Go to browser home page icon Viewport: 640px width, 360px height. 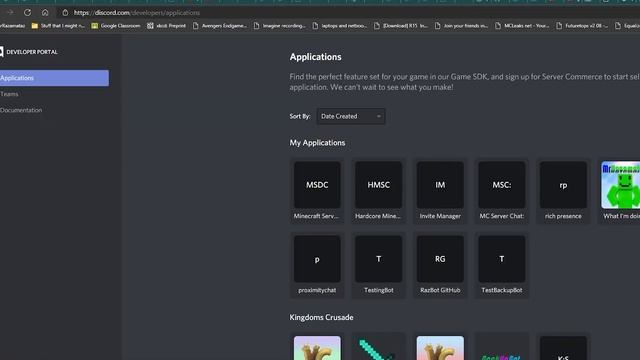[45, 13]
